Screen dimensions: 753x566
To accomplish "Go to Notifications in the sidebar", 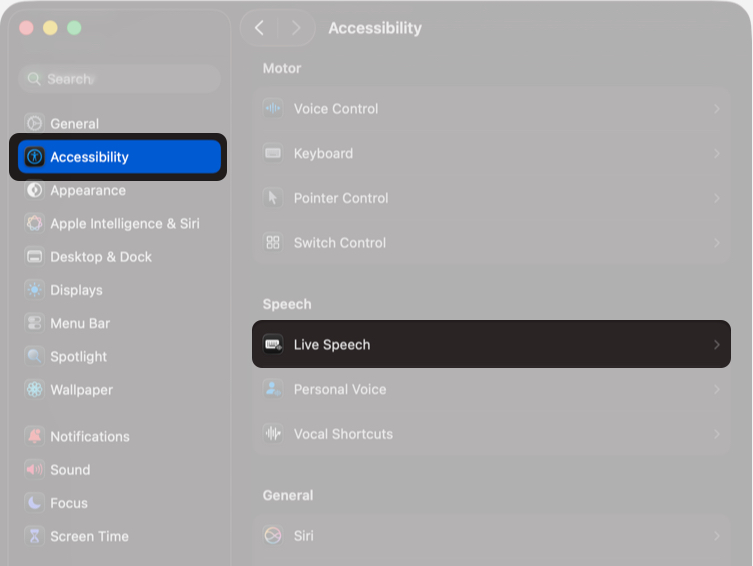I will [89, 437].
